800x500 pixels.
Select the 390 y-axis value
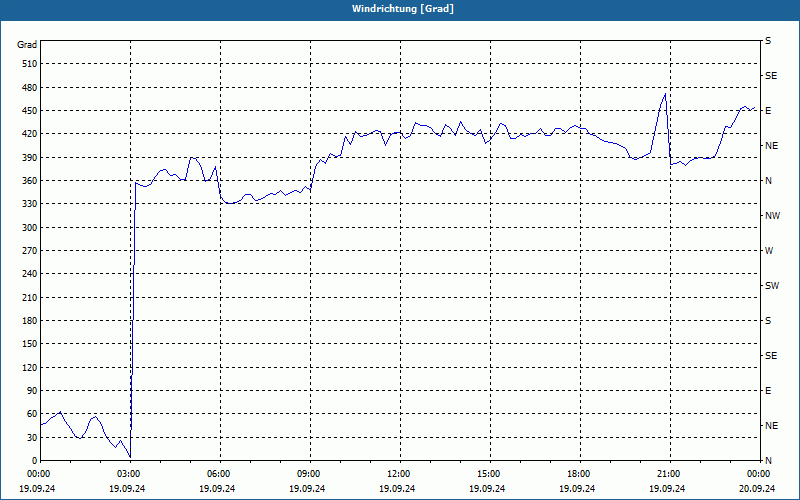(30, 158)
